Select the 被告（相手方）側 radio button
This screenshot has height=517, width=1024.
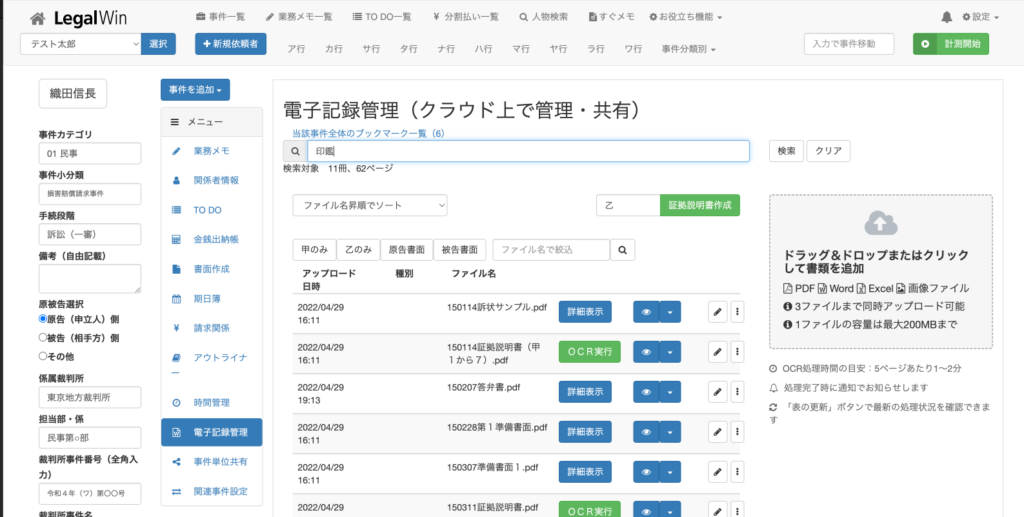43,337
